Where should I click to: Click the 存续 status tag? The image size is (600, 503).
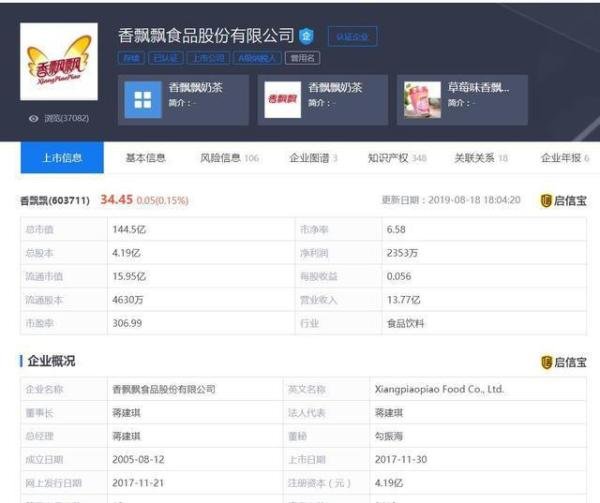click(131, 58)
